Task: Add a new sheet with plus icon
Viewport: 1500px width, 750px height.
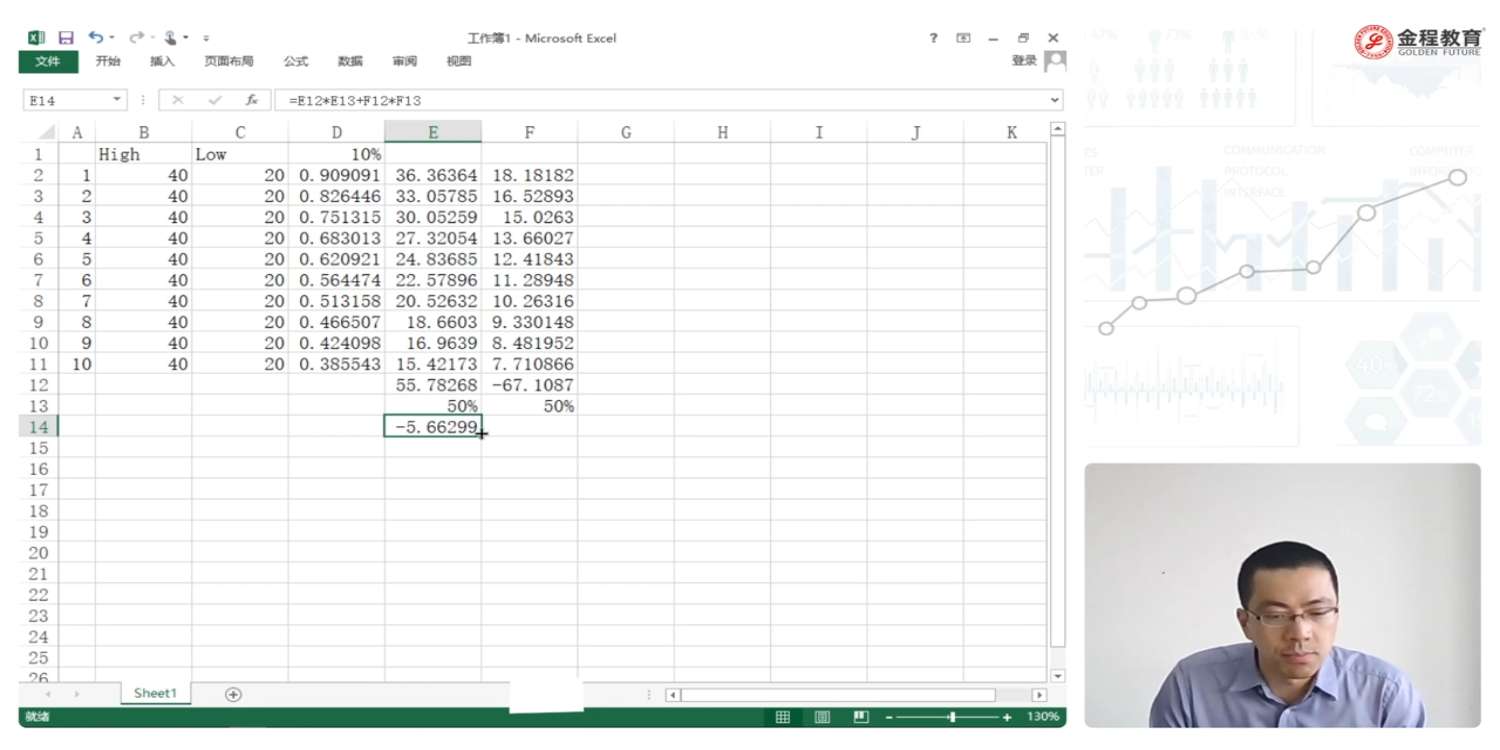Action: tap(233, 694)
